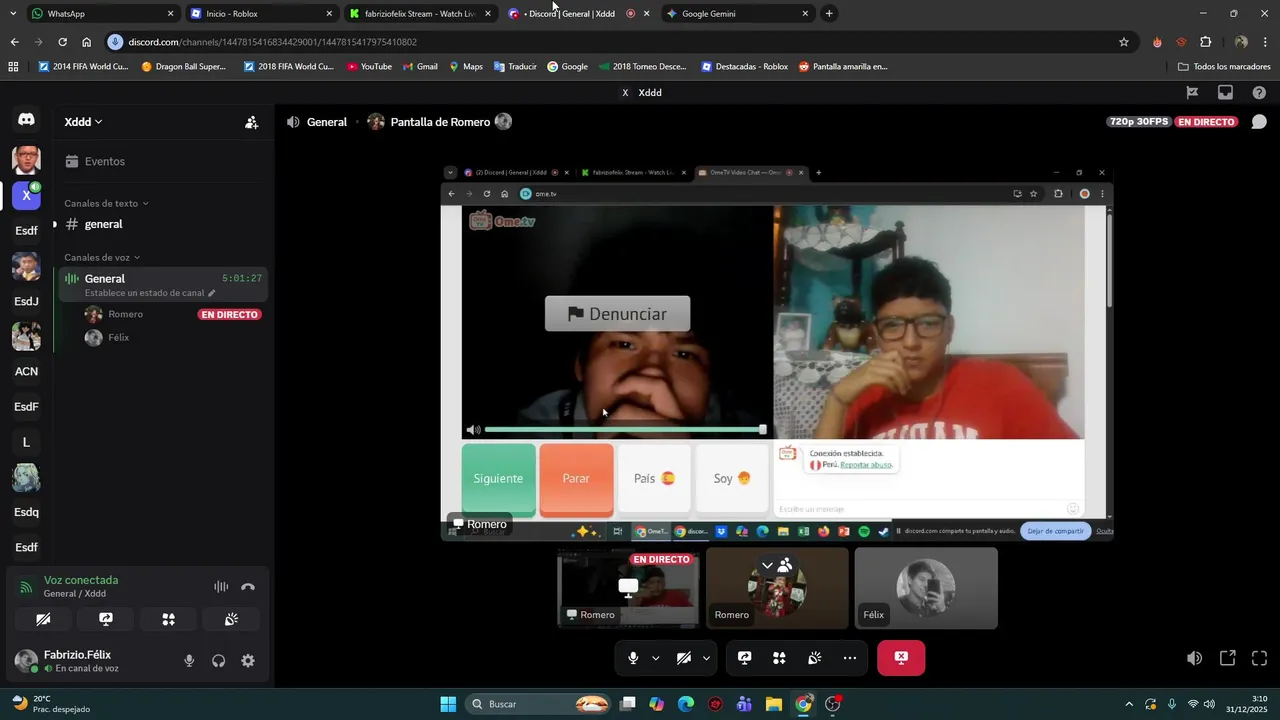Open soundboard in call controls

pyautogui.click(x=815, y=658)
